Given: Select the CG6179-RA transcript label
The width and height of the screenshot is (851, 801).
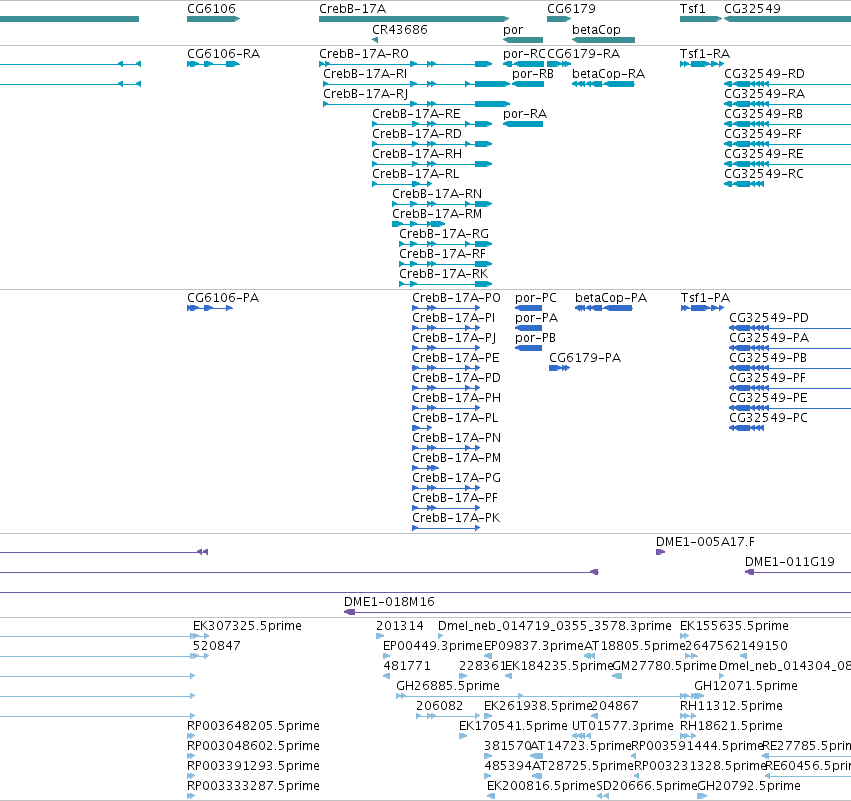Looking at the screenshot, I should pos(583,54).
